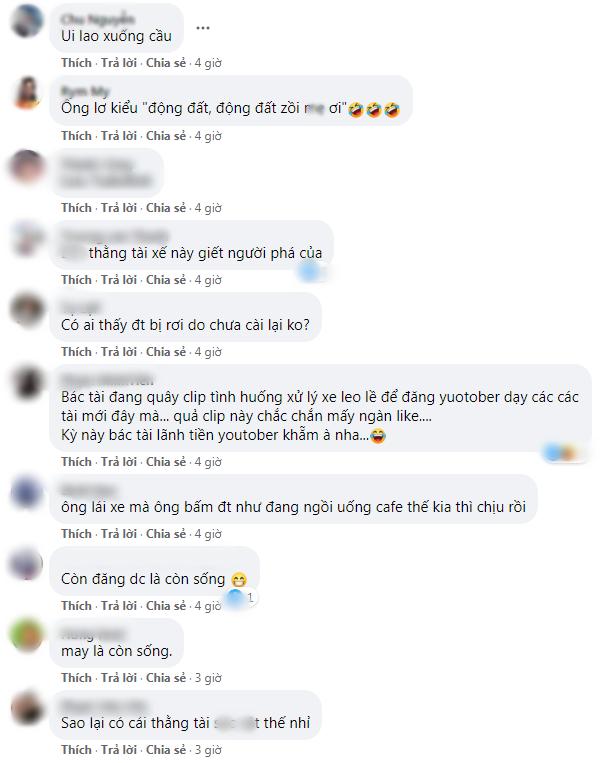The image size is (608, 763).
Task: Like the 'Ui lao xuống cầu' comment
Action: (x=76, y=63)
